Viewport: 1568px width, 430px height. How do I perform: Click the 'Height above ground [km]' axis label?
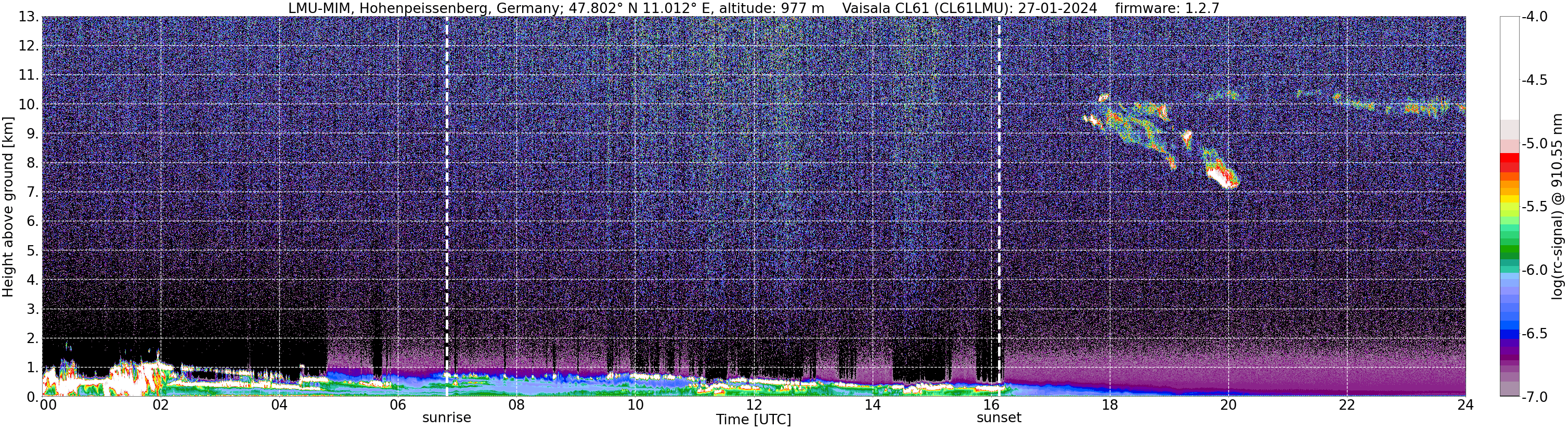click(x=8, y=207)
